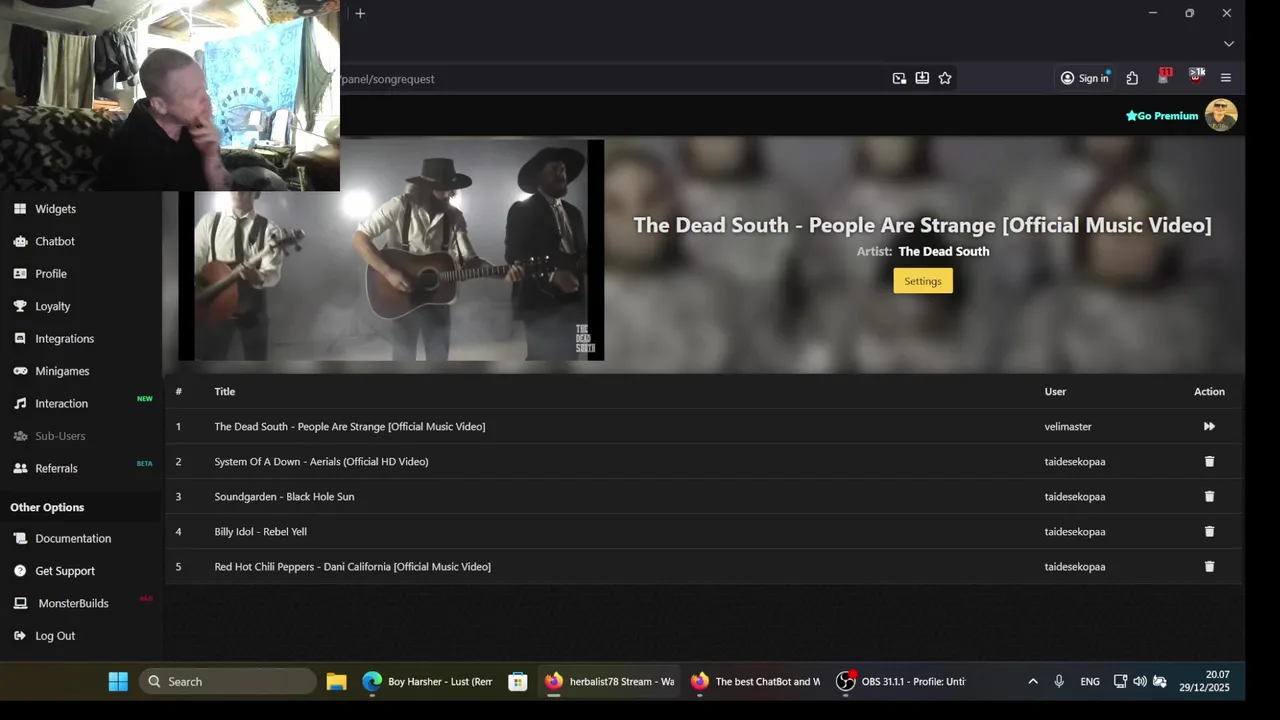Show hidden system tray icons

(x=1033, y=681)
